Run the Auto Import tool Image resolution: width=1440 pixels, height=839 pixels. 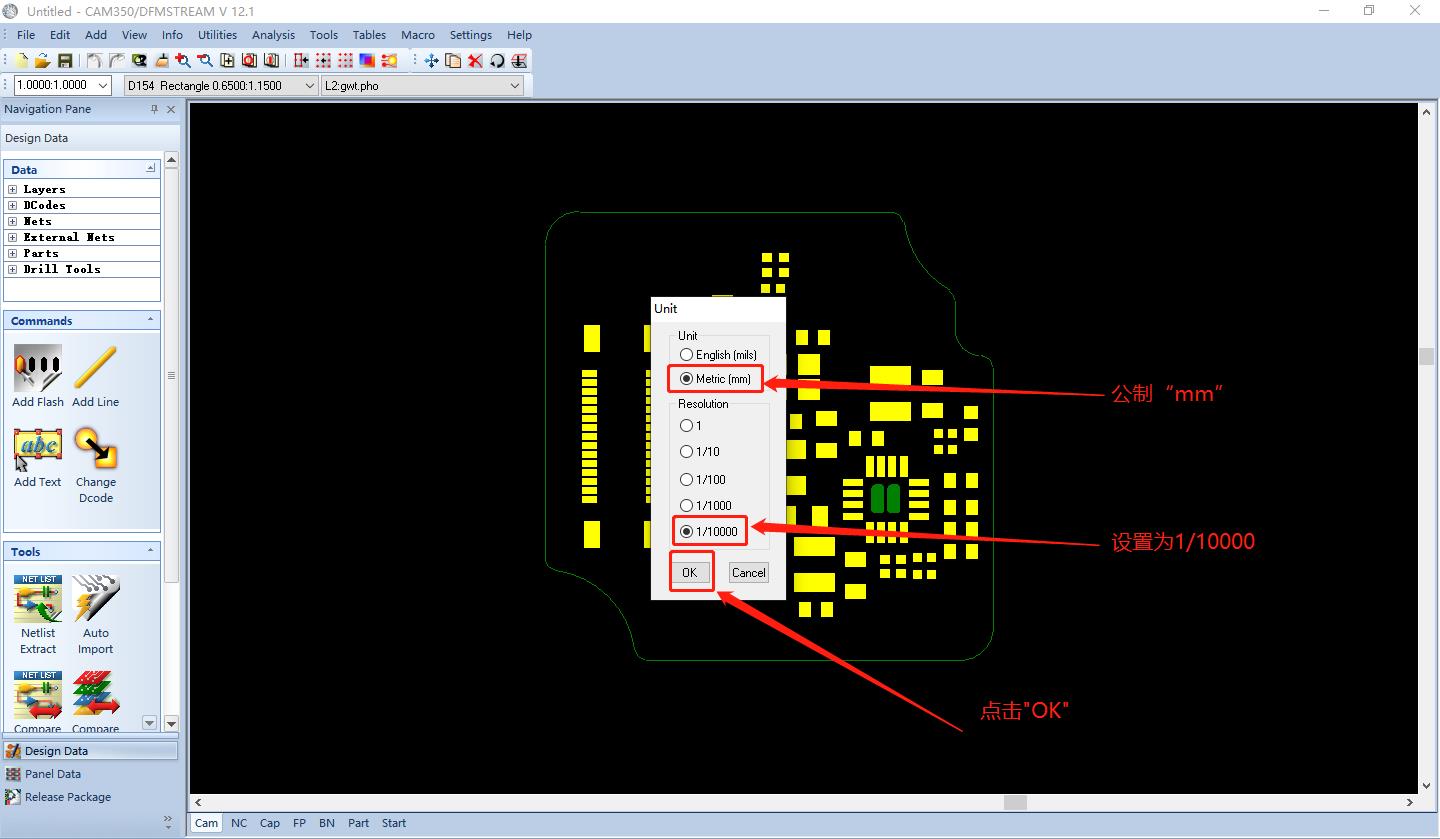(96, 600)
